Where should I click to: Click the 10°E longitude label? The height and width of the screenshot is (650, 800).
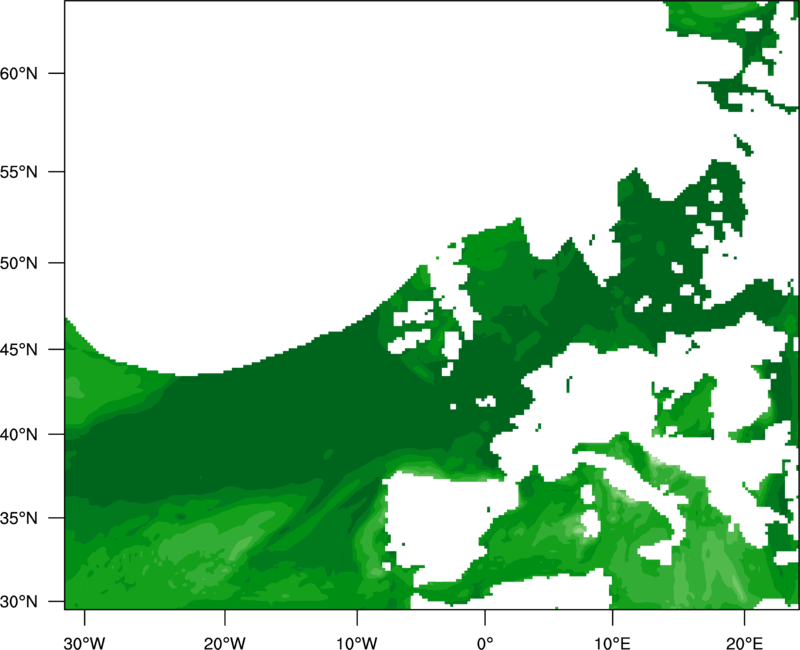pyautogui.click(x=612, y=643)
